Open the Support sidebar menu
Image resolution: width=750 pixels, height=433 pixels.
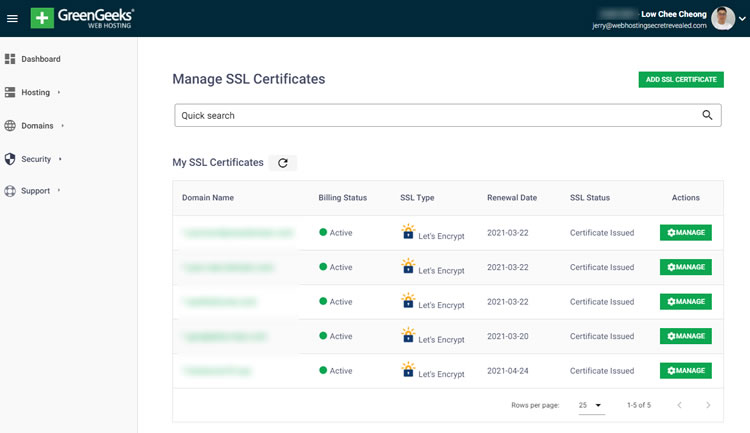35,191
